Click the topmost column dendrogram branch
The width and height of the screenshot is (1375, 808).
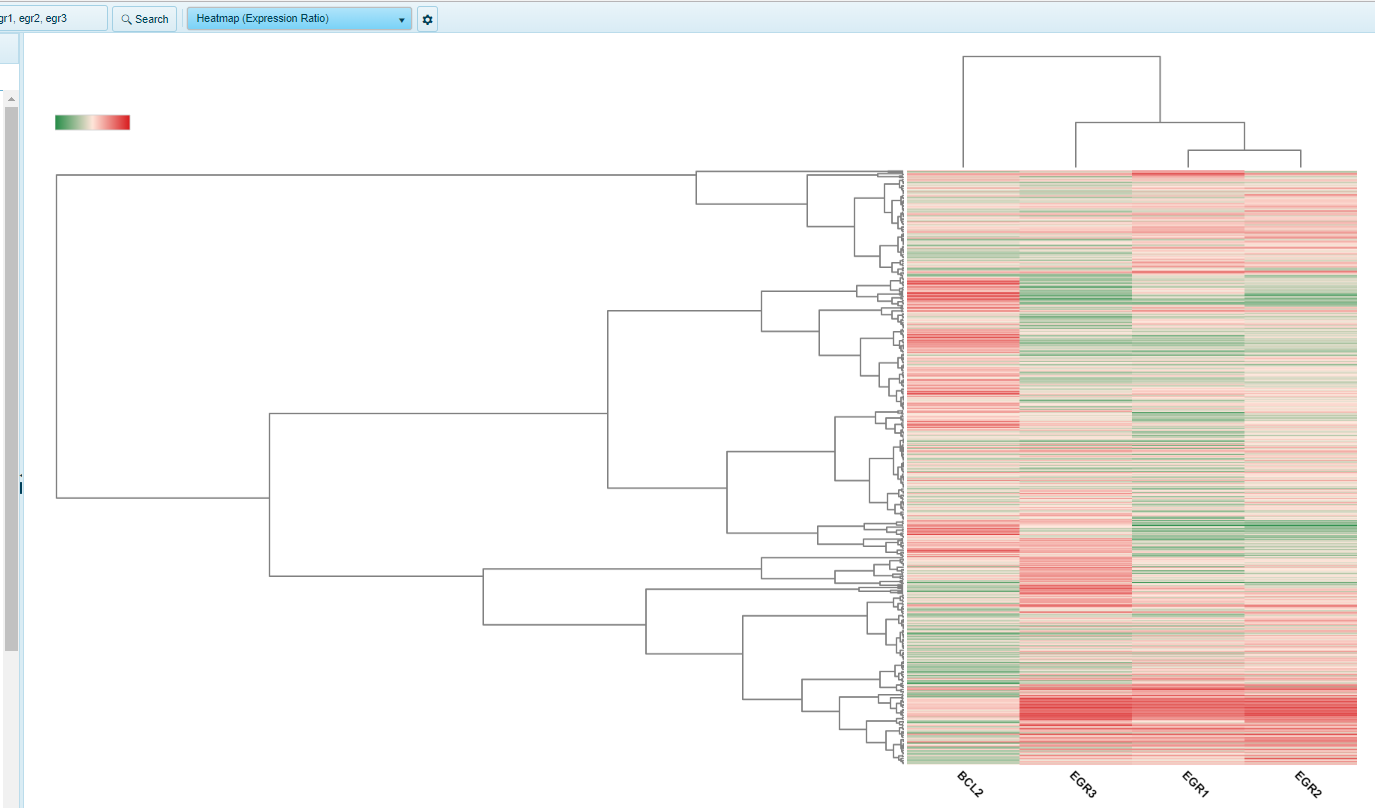coord(1060,57)
